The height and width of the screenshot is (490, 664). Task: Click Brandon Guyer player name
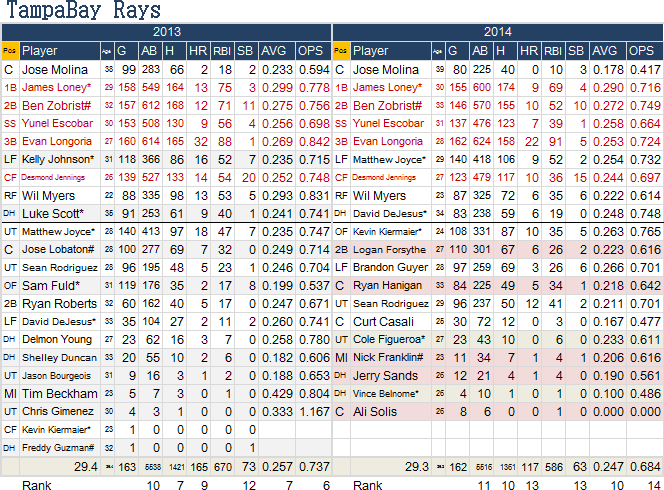pyautogui.click(x=390, y=268)
